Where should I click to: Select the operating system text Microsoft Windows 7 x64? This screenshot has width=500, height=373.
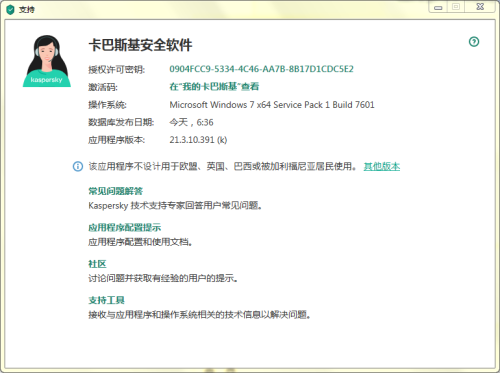pos(272,105)
